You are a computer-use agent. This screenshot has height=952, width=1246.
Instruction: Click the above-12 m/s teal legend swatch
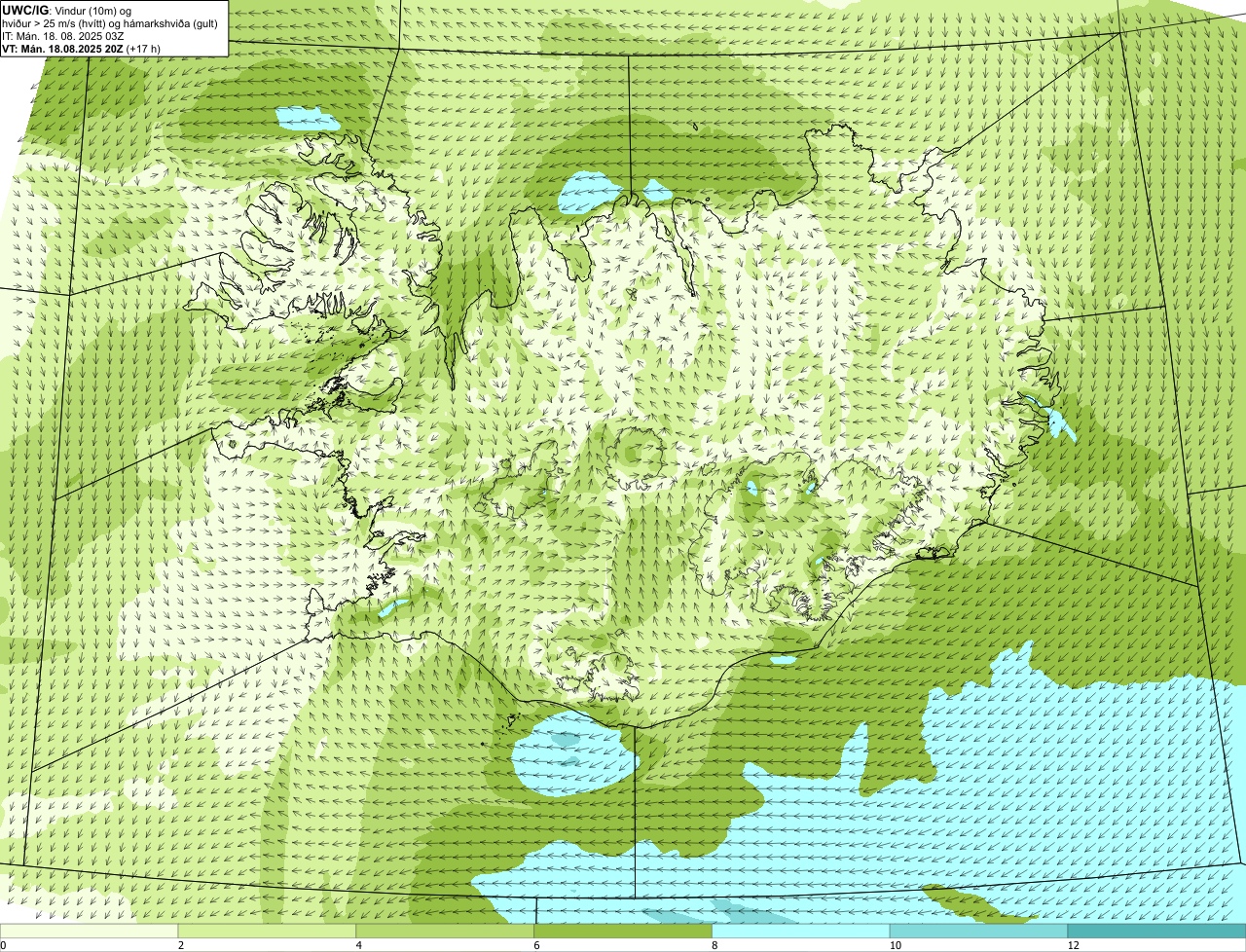click(1157, 932)
